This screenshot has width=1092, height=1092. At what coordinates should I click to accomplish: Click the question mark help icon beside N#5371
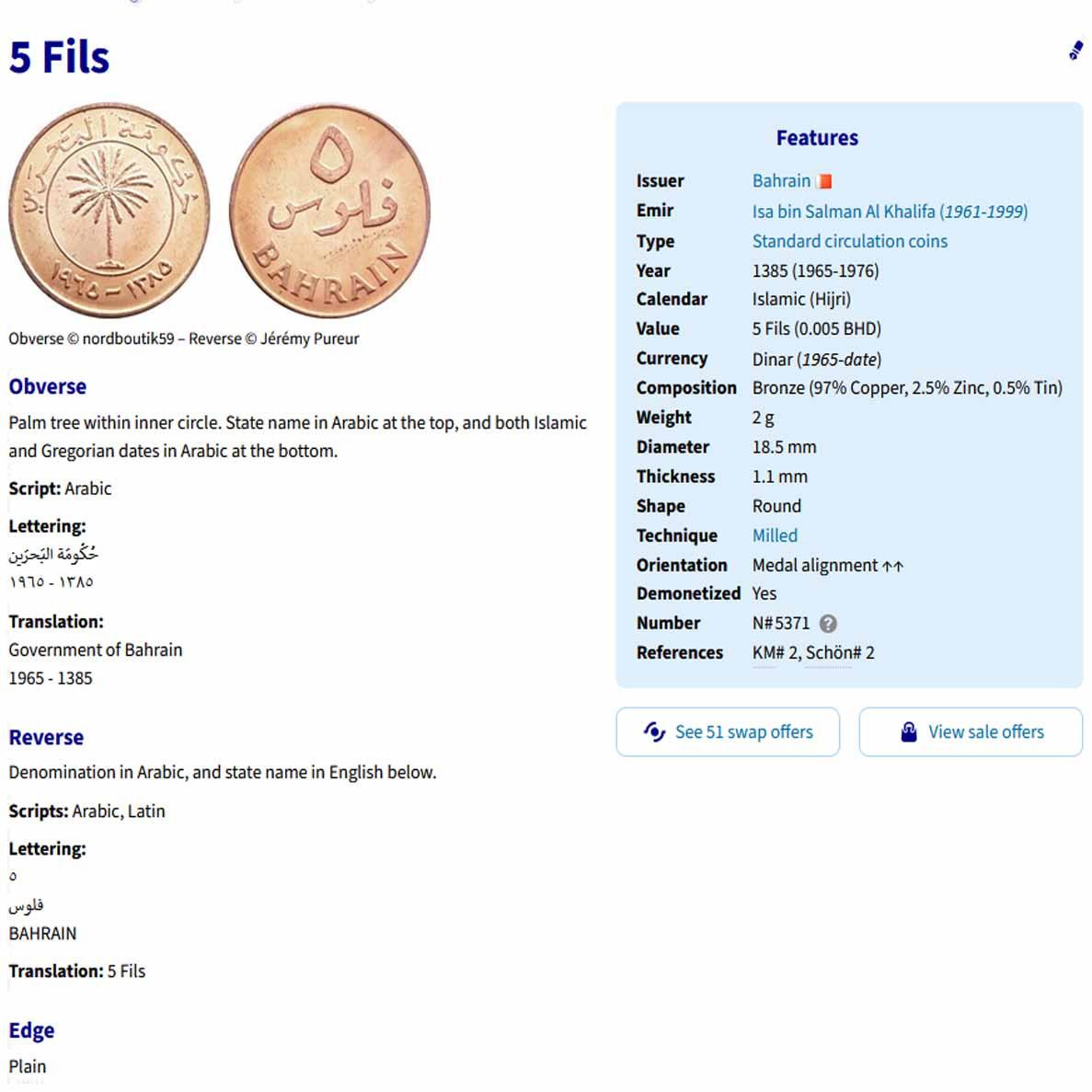coord(828,624)
